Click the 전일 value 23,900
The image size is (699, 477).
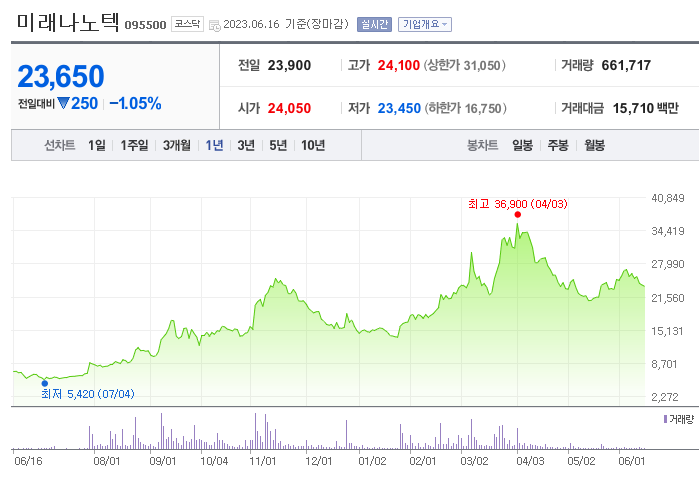[x=289, y=66]
